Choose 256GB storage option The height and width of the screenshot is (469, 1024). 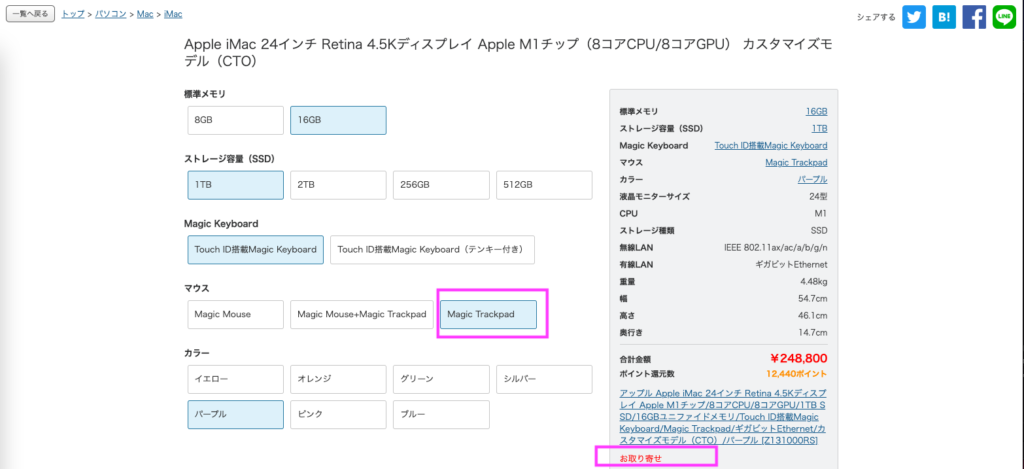tap(441, 185)
